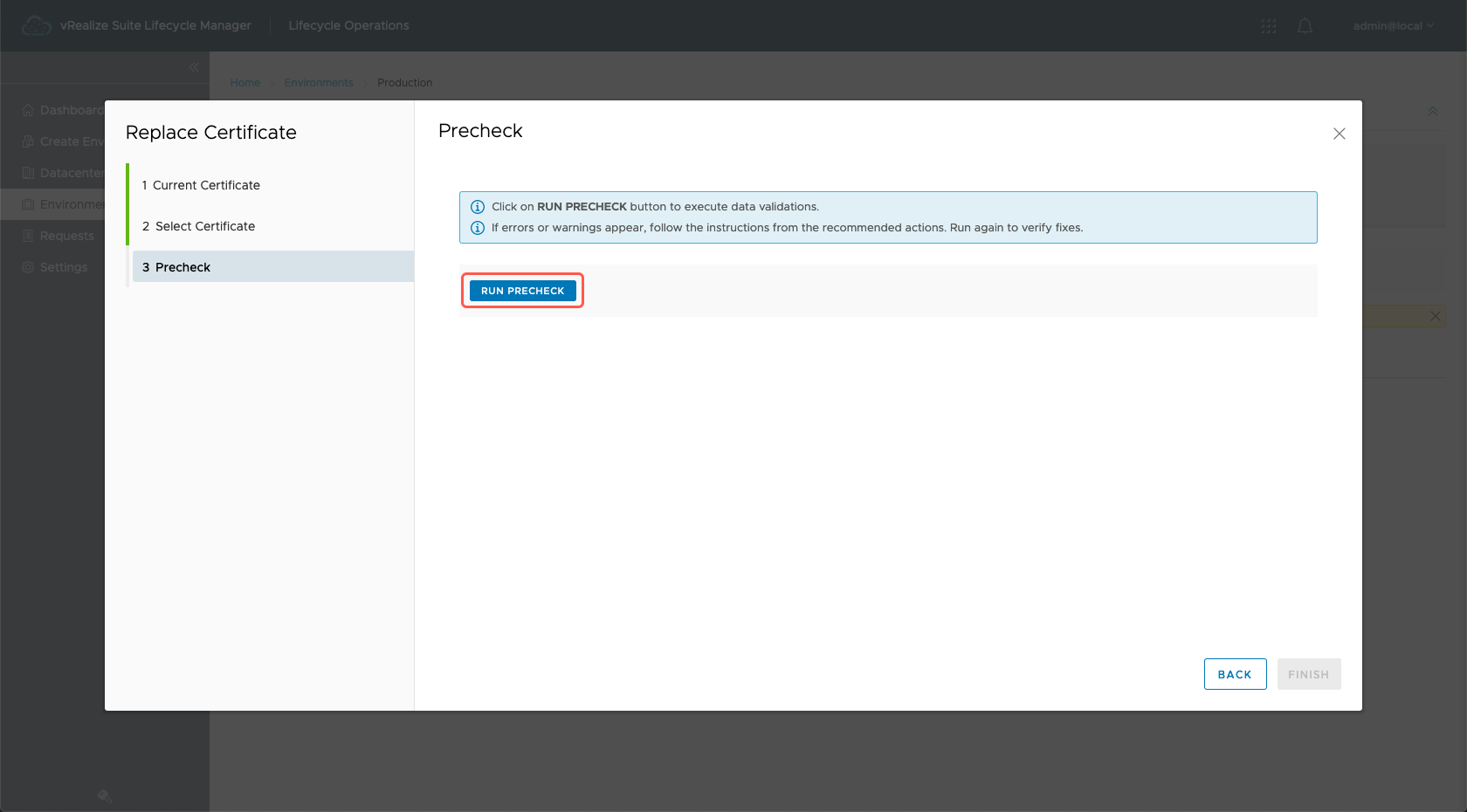Image resolution: width=1467 pixels, height=812 pixels.
Task: Click the Requests sidebar icon
Action: point(28,236)
